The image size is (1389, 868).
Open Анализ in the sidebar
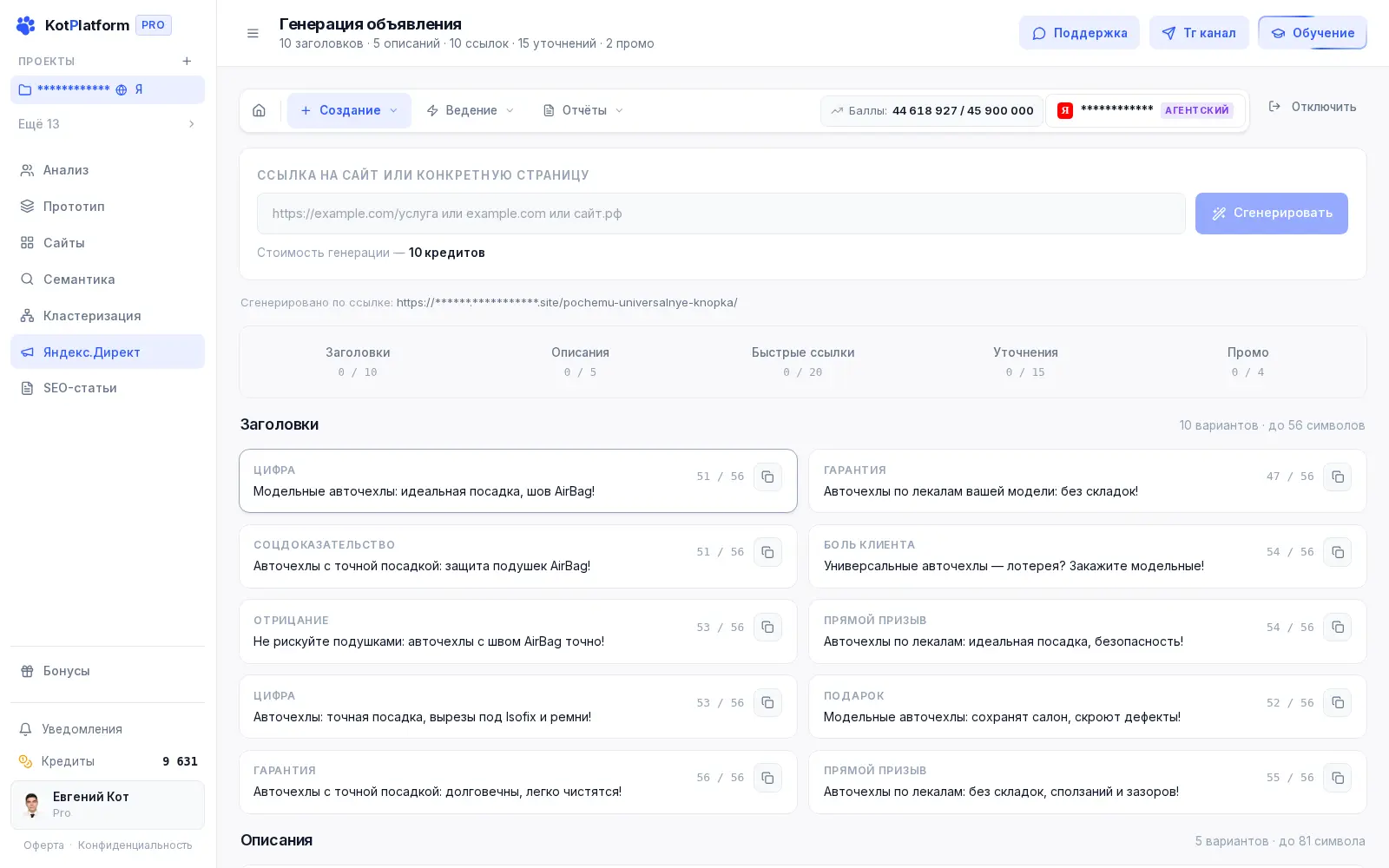pos(108,170)
